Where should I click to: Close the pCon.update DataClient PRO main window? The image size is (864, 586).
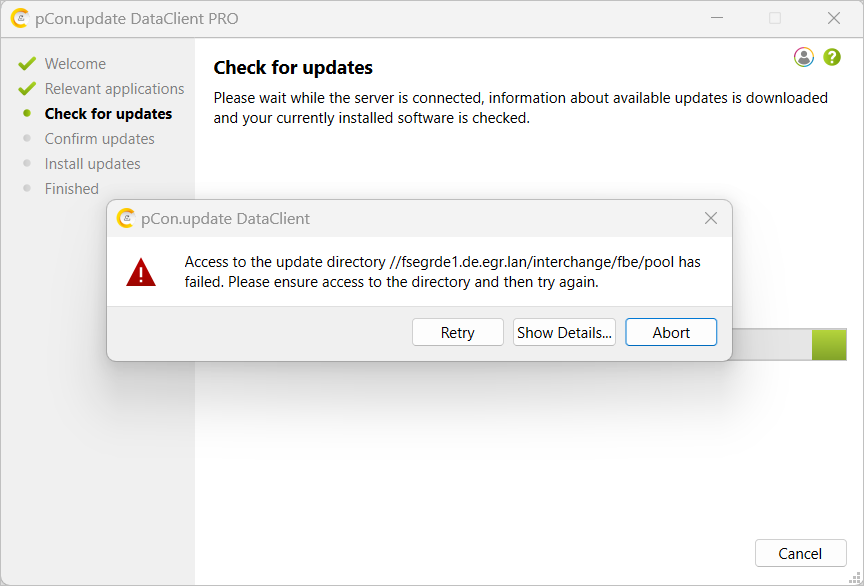pyautogui.click(x=834, y=18)
